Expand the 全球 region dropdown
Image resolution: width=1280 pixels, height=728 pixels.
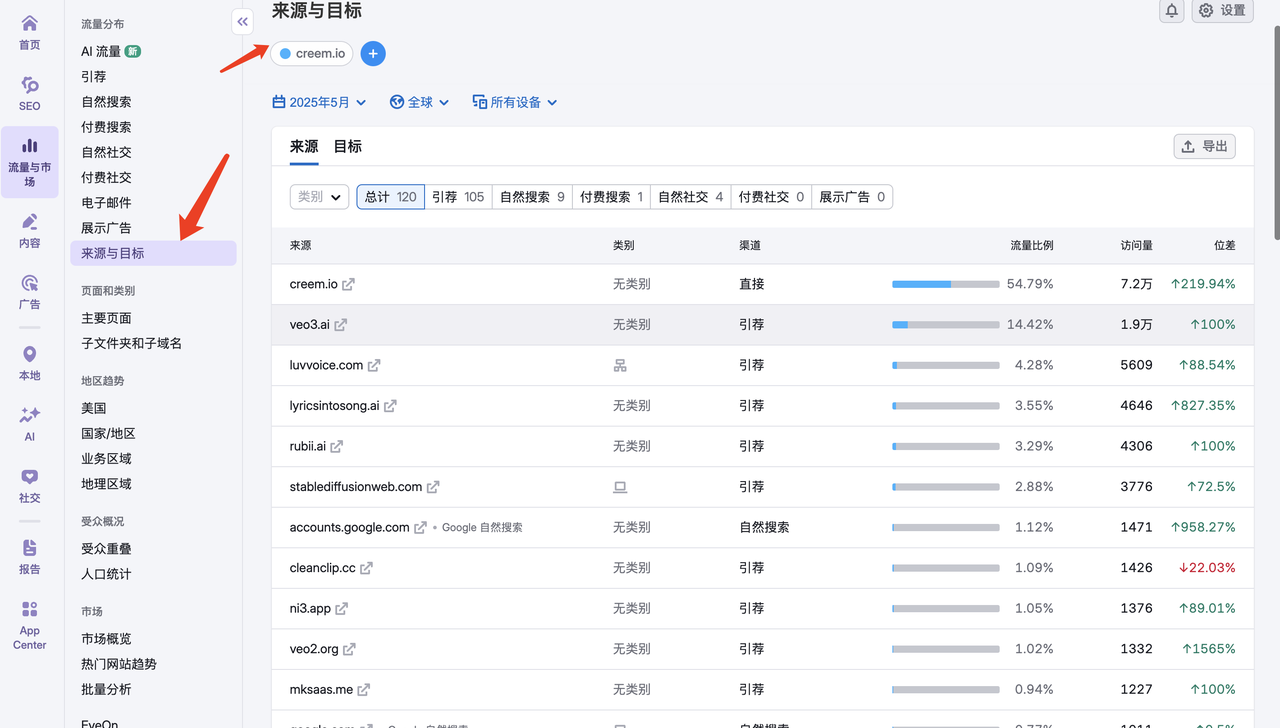(419, 102)
